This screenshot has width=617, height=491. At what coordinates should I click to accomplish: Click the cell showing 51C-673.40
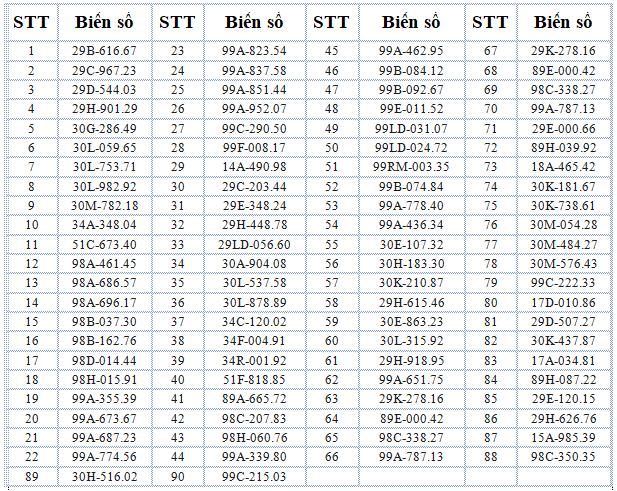(x=104, y=245)
